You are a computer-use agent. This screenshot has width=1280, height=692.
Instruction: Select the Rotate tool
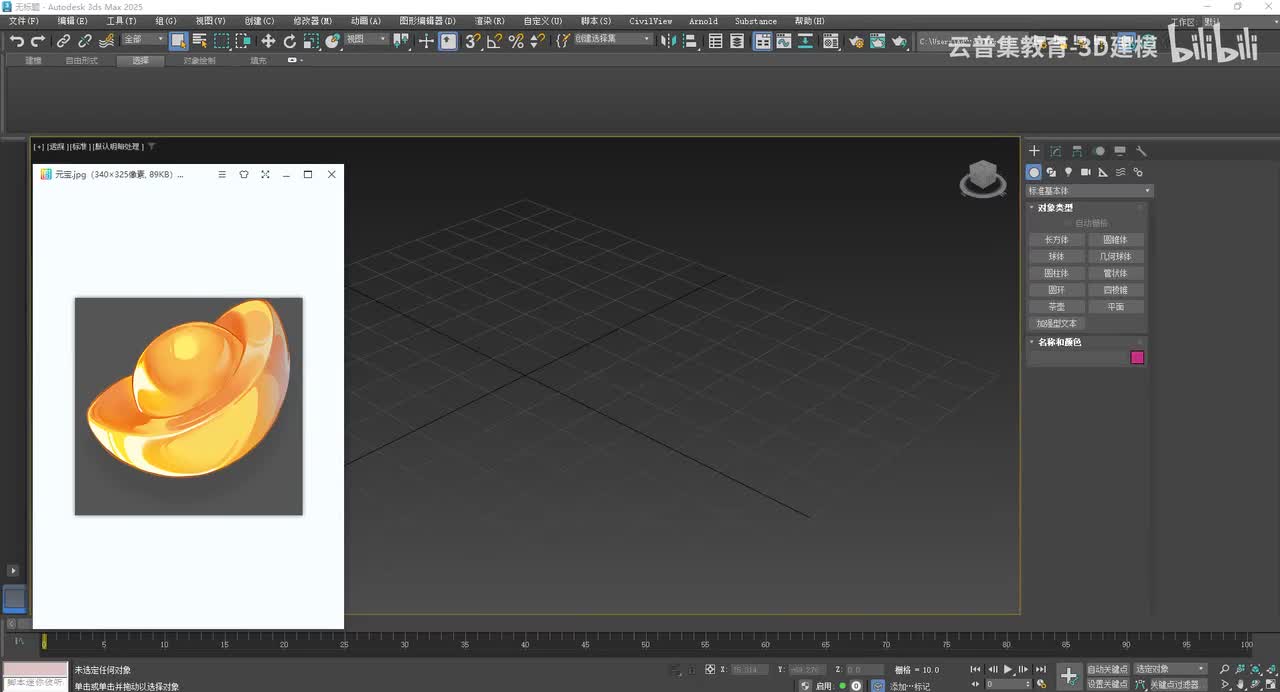(x=290, y=41)
